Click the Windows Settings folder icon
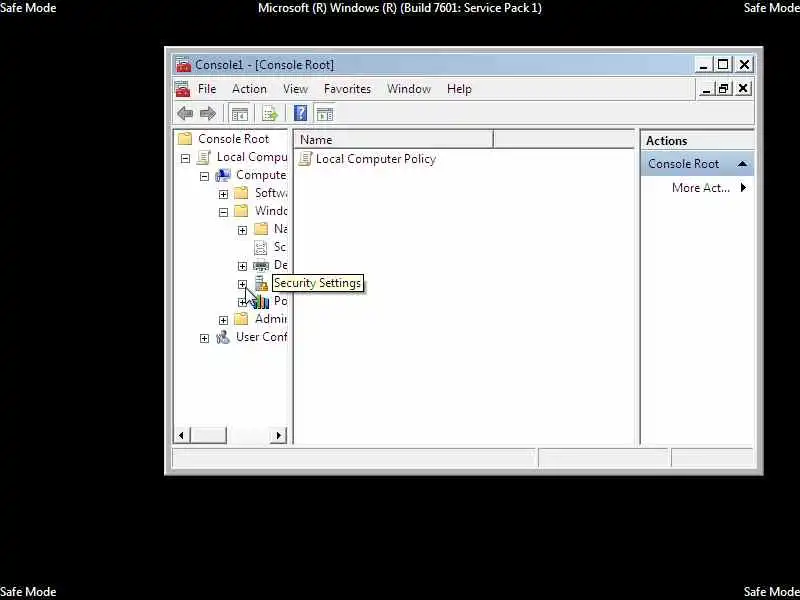 click(x=241, y=211)
